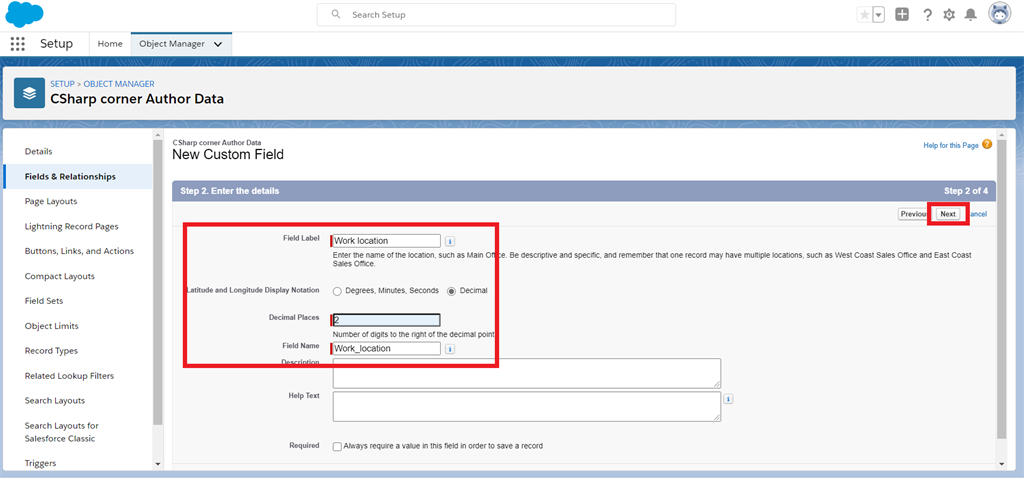Click the orange Help for this Page icon
Image resolution: width=1024 pixels, height=480 pixels.
(987, 145)
